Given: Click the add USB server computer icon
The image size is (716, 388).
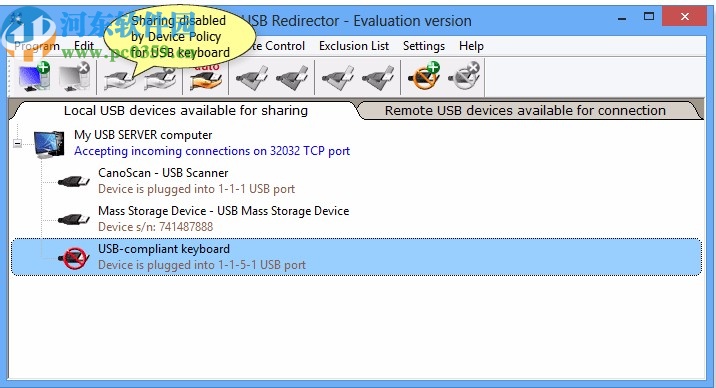Looking at the screenshot, I should click(x=34, y=77).
